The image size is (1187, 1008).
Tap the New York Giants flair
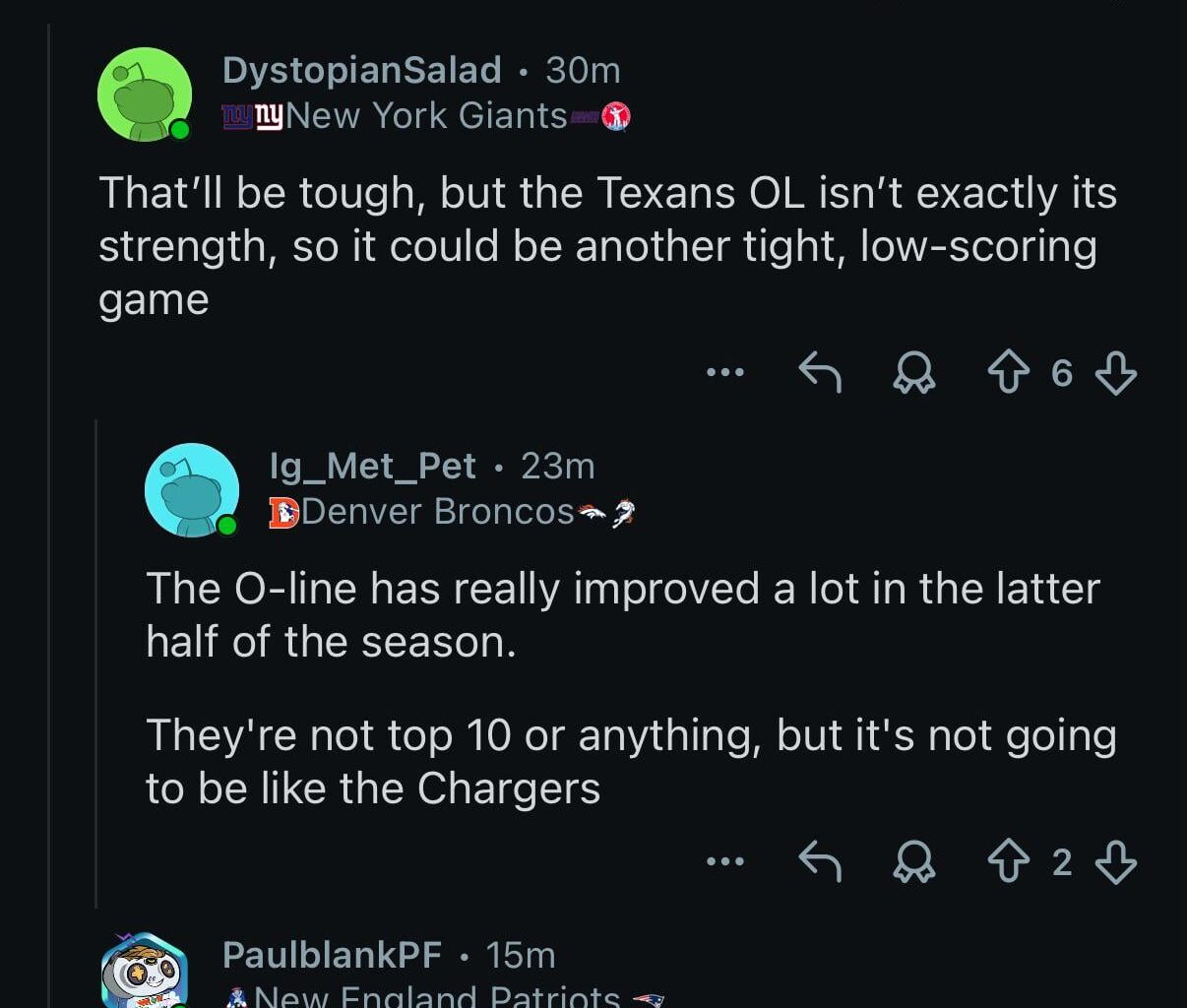(426, 116)
